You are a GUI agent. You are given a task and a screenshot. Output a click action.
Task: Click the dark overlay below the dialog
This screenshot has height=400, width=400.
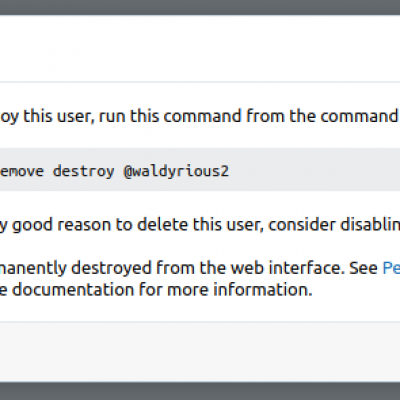pos(200,391)
